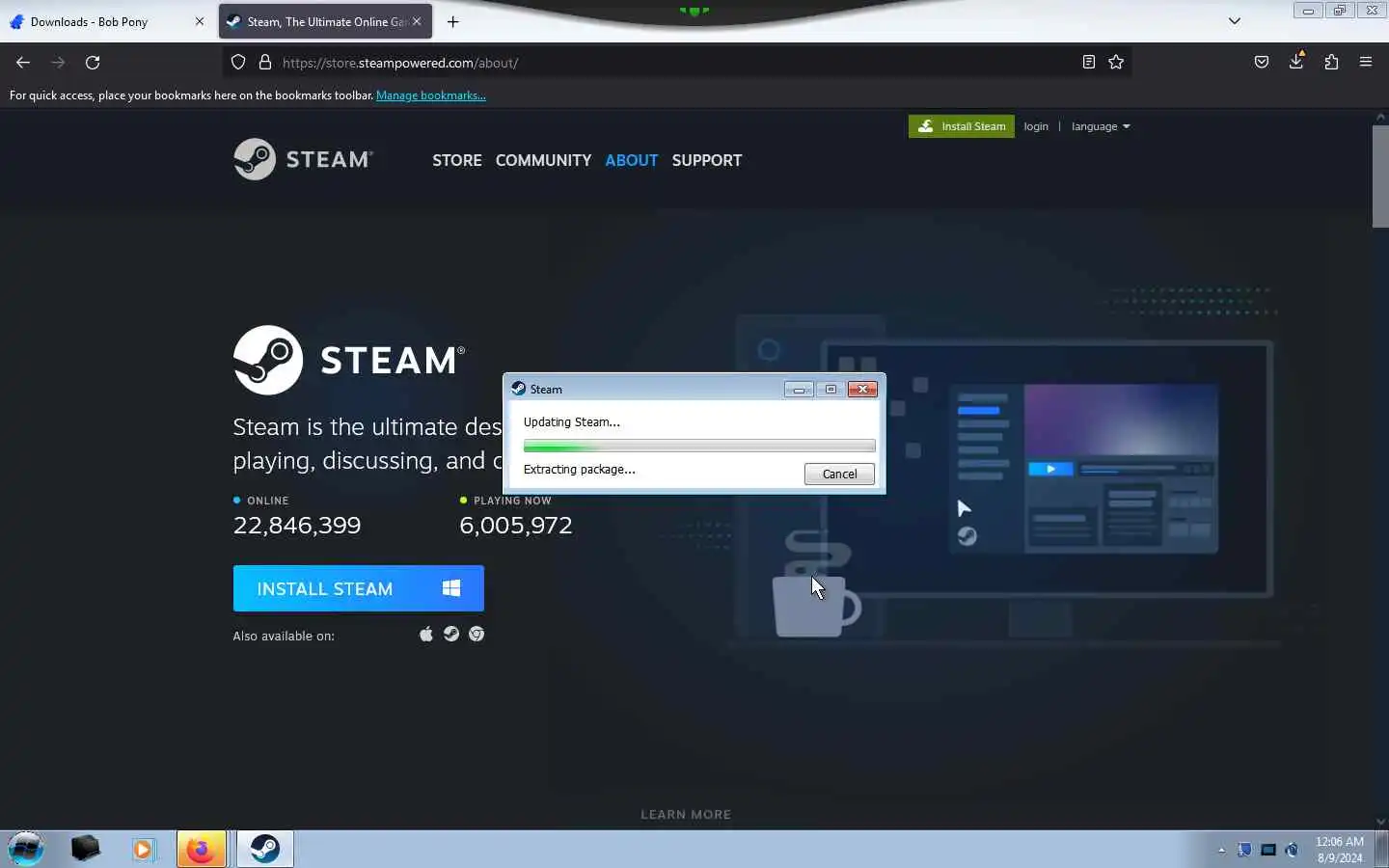Click the Chromebook availability icon

coord(477,634)
